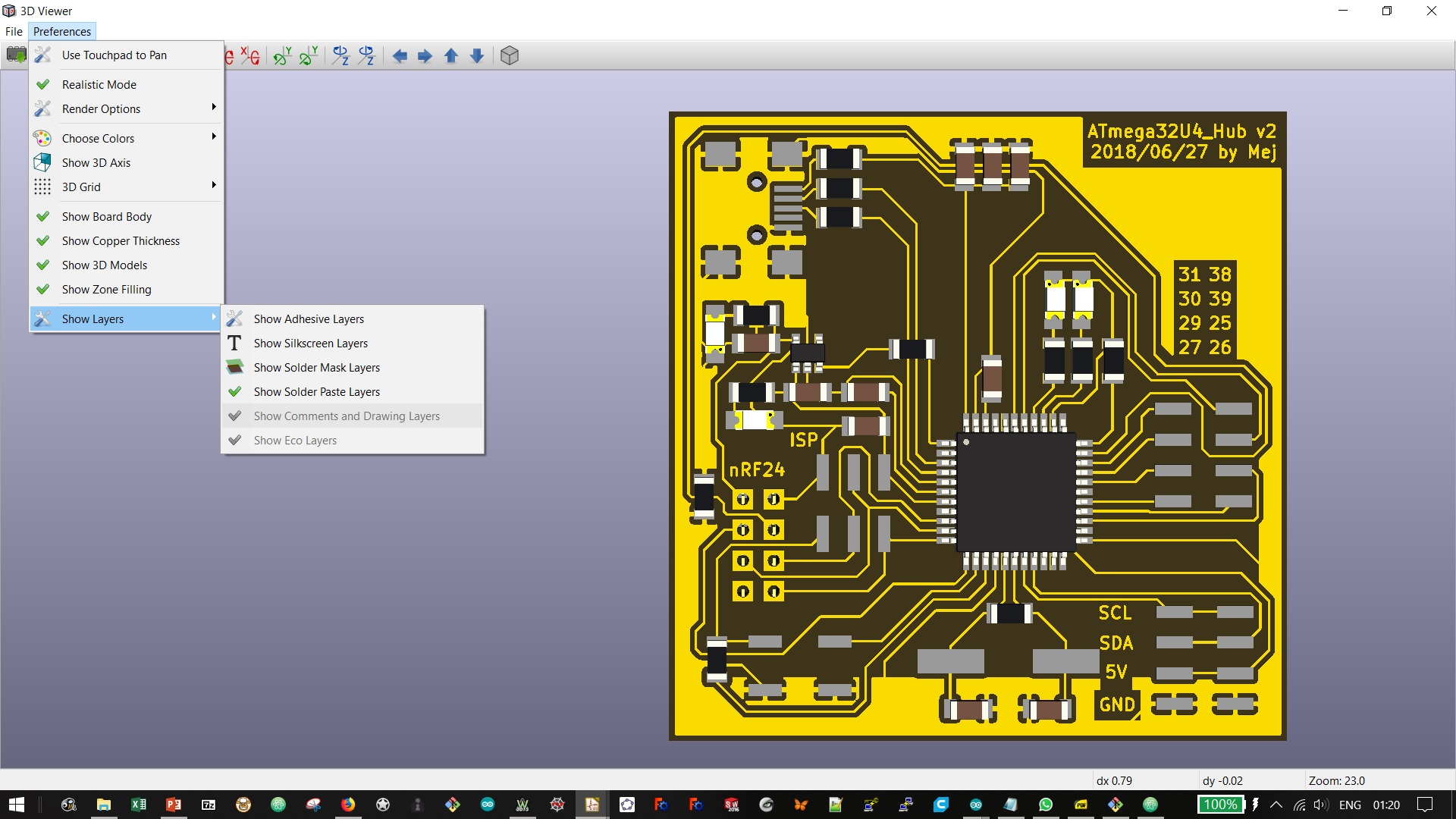Screen dimensions: 1456x819
Task: Open Firefox from the taskbar
Action: pyautogui.click(x=348, y=805)
